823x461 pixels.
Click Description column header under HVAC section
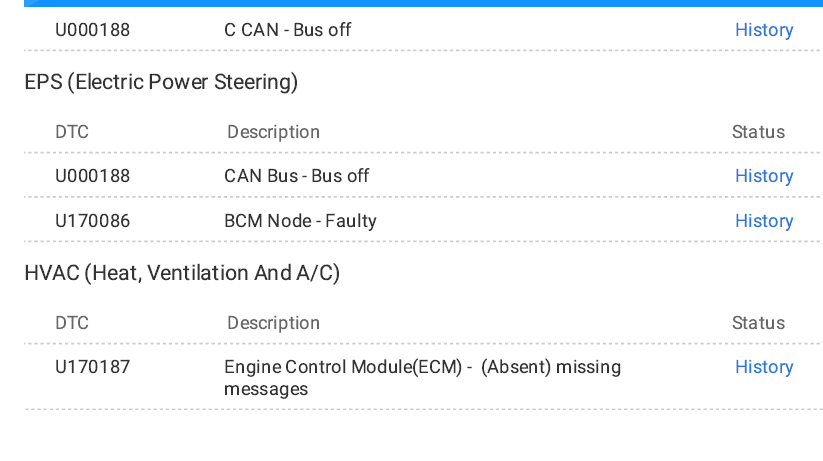273,323
